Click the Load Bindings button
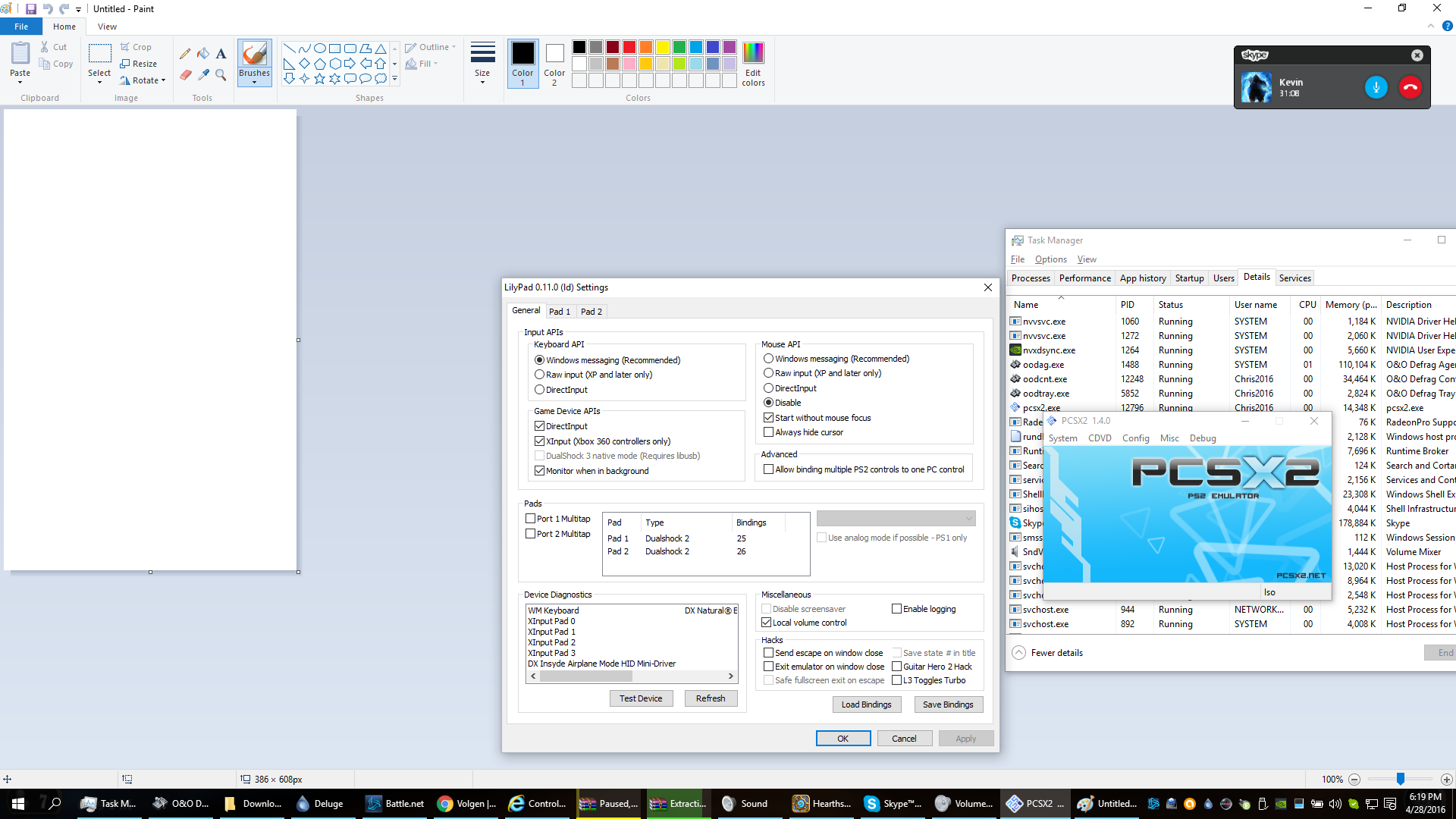1456x819 pixels. pyautogui.click(x=866, y=704)
